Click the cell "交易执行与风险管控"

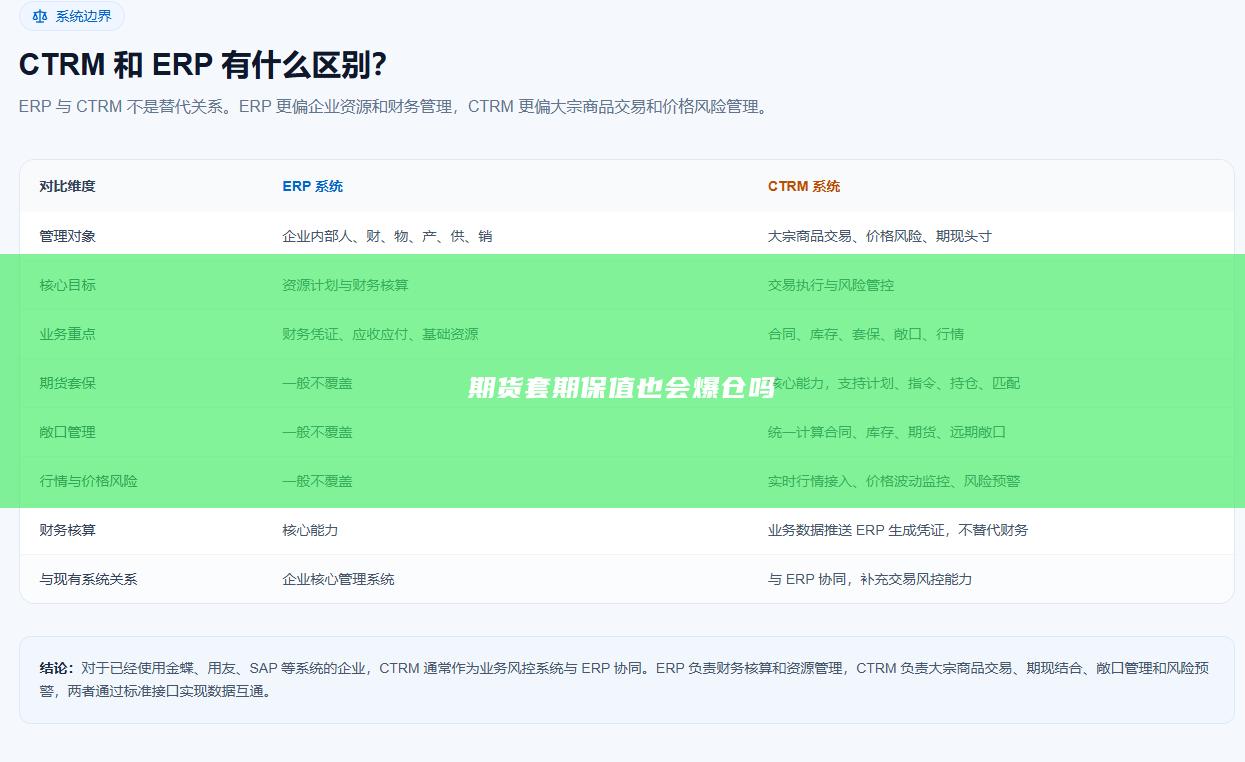[x=831, y=285]
